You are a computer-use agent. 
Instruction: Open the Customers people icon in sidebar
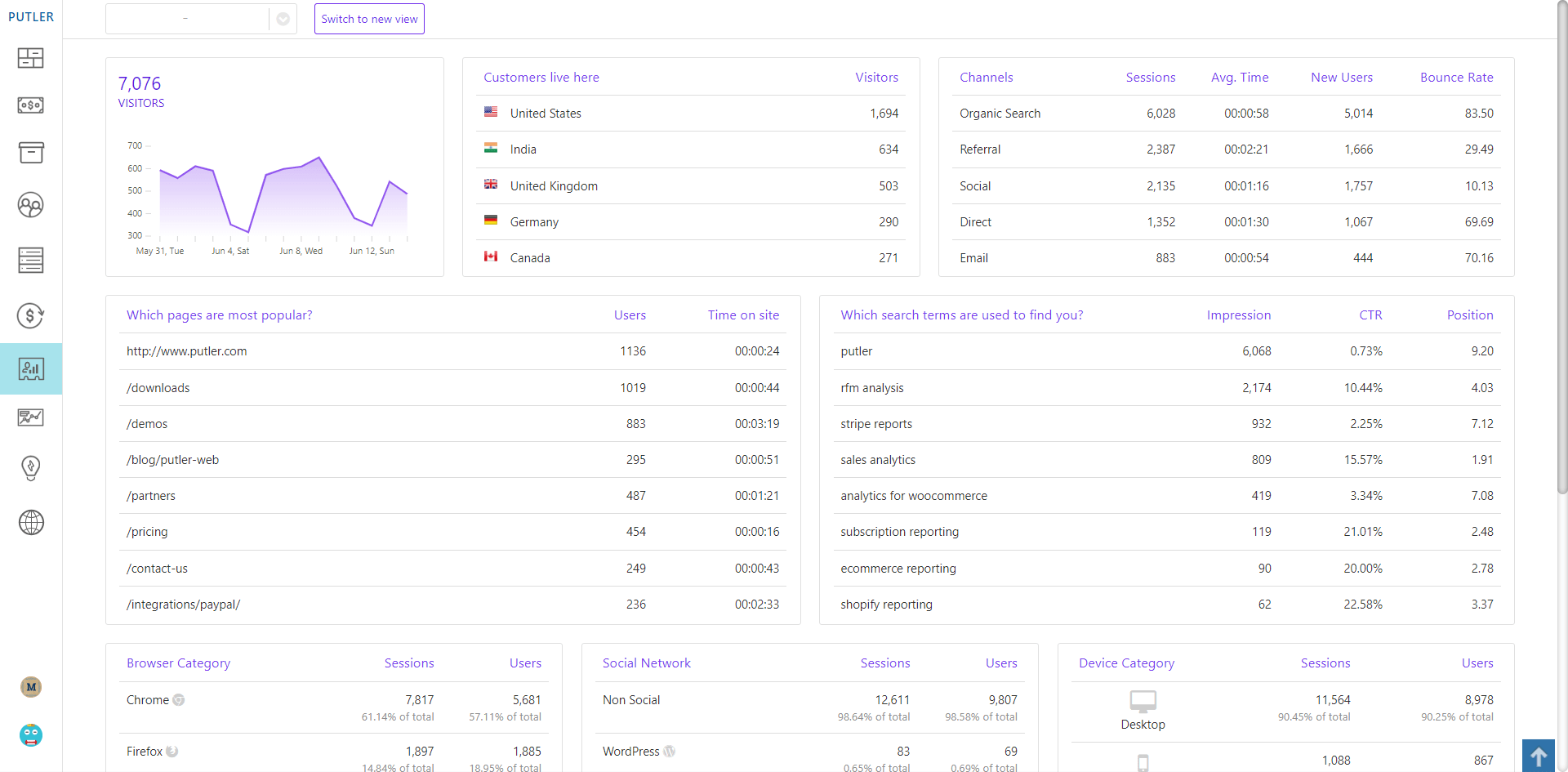(x=30, y=205)
